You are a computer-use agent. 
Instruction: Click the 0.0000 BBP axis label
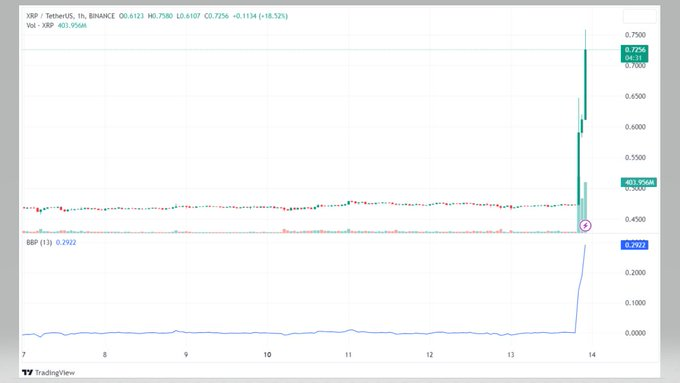pyautogui.click(x=635, y=333)
